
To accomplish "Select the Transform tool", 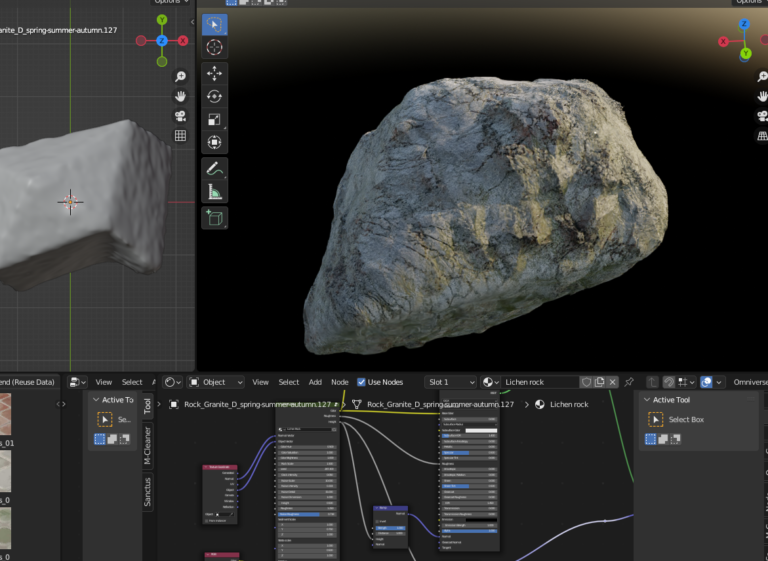I will pyautogui.click(x=215, y=143).
